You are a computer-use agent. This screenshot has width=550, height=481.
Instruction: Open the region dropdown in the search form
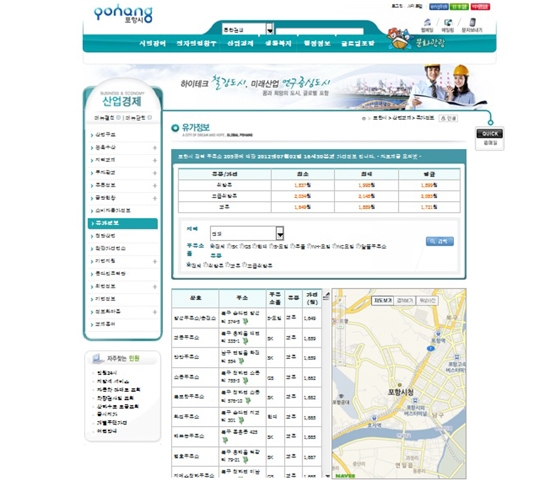click(x=247, y=233)
